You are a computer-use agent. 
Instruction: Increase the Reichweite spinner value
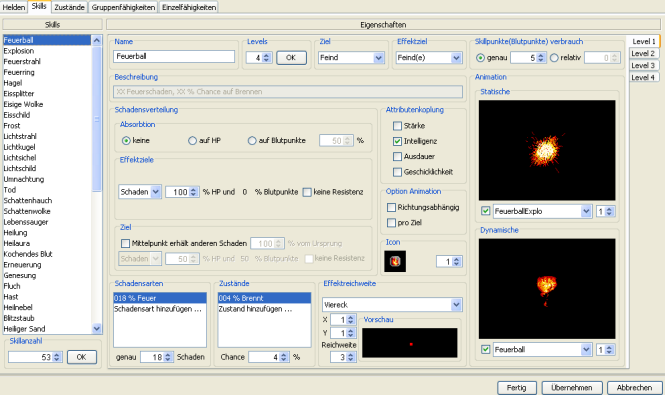[351, 355]
